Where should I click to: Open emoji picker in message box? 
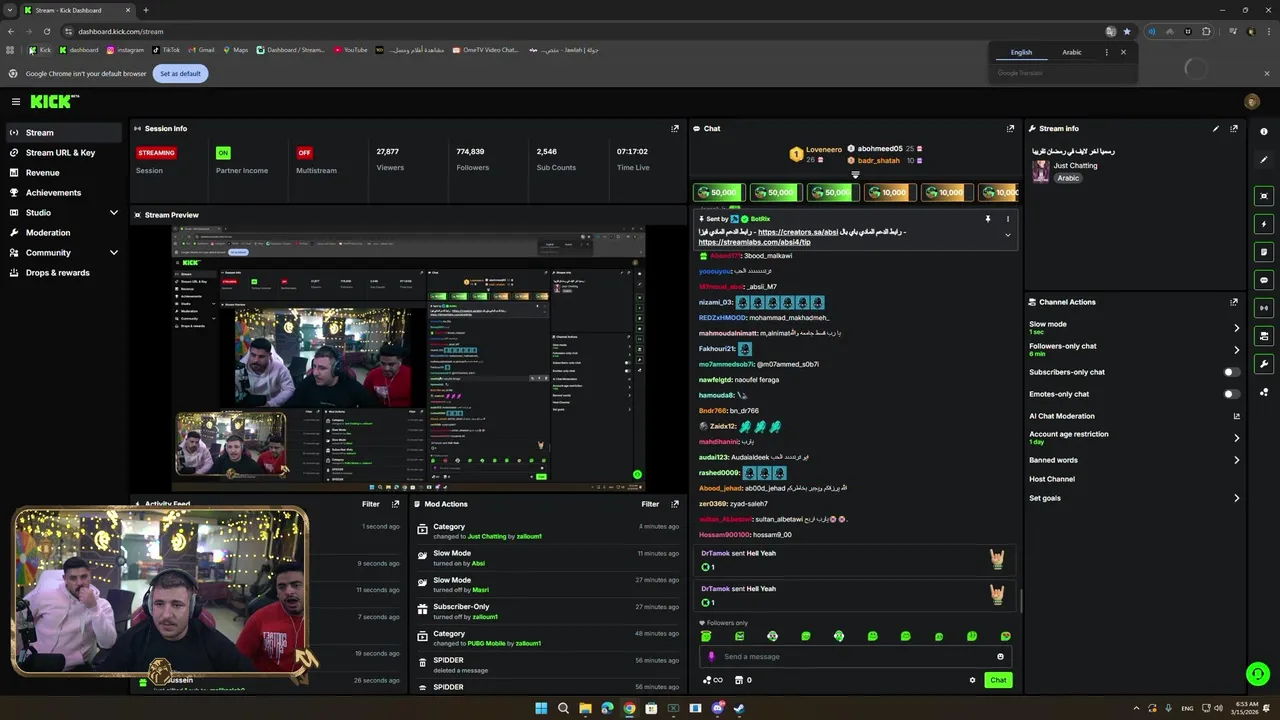1000,657
